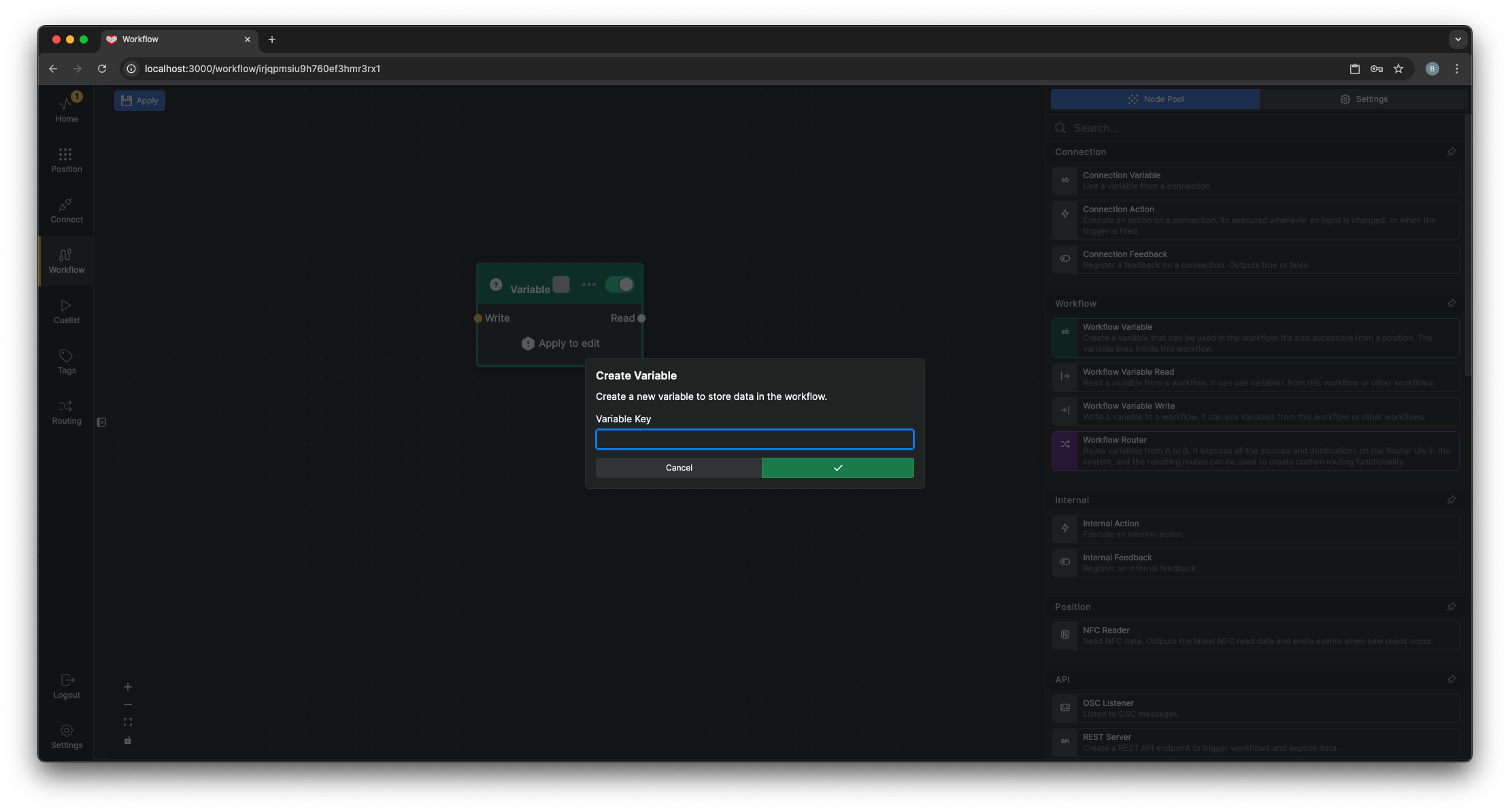Cancel the Create Variable dialog
Viewport: 1510px width, 812px height.
pyautogui.click(x=679, y=468)
